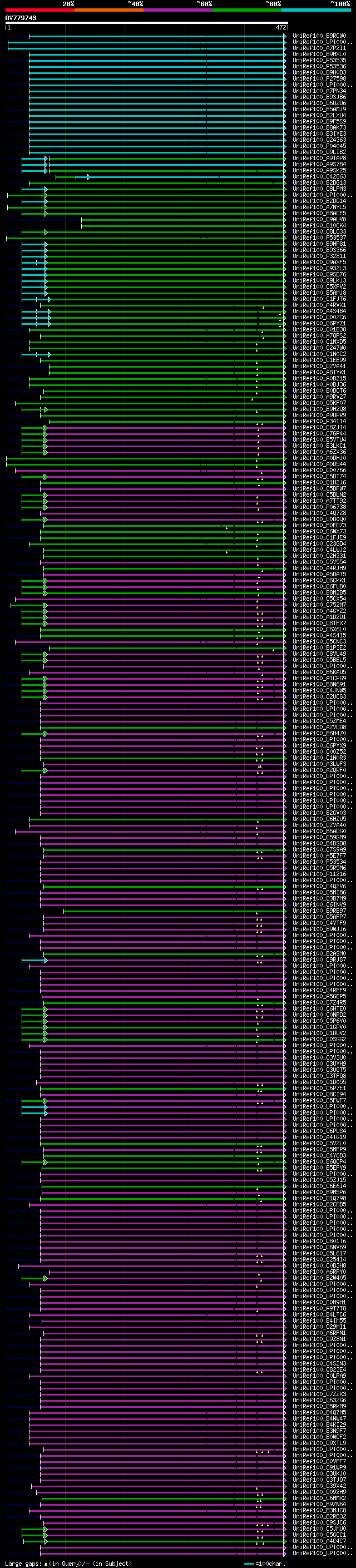Click the UniRef100_Q10CK4 entry
This screenshot has width=356, height=1568.
click(319, 225)
